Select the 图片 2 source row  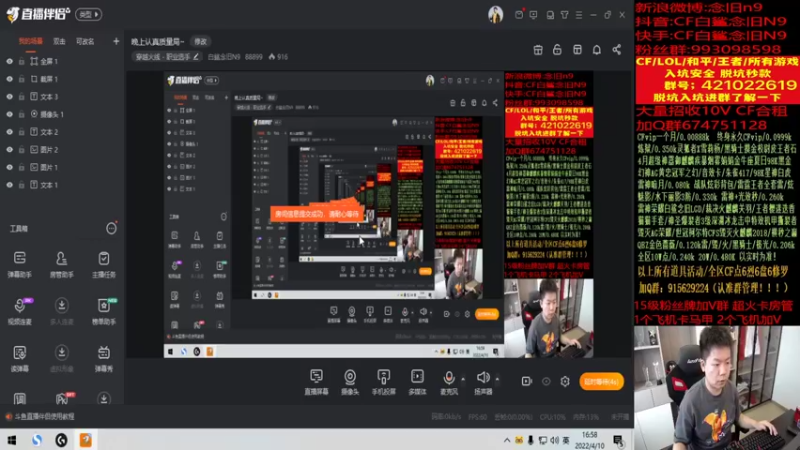click(x=61, y=149)
